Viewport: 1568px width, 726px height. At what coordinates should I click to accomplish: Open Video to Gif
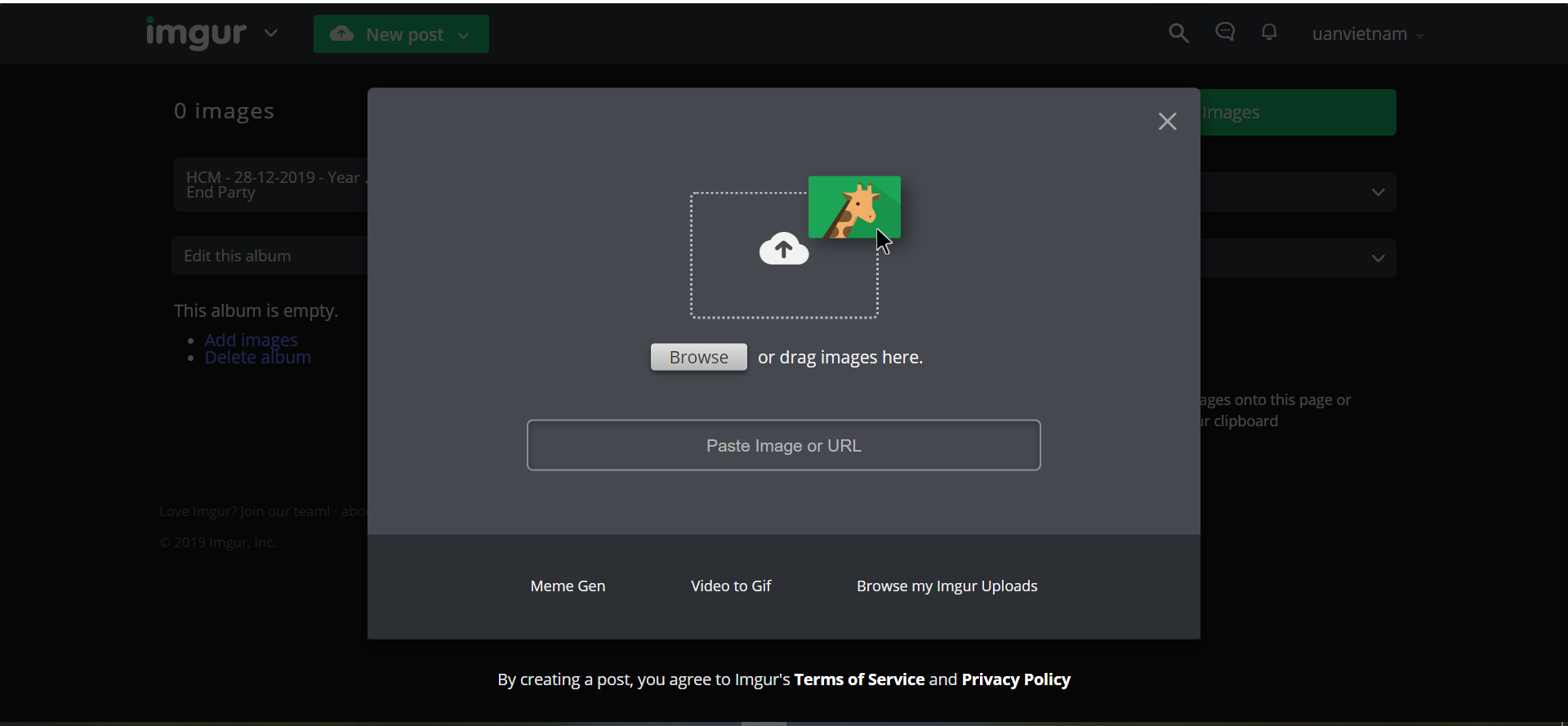click(x=731, y=586)
